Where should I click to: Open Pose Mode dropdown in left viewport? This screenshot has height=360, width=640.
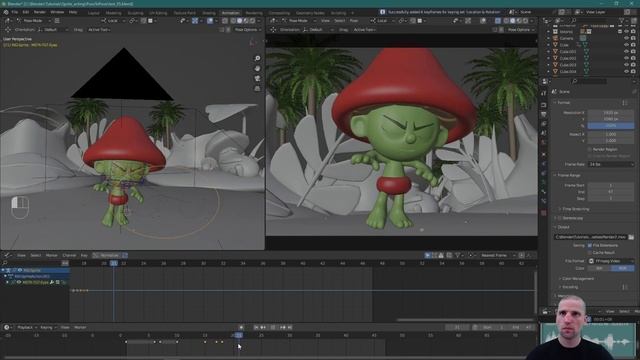coord(33,20)
